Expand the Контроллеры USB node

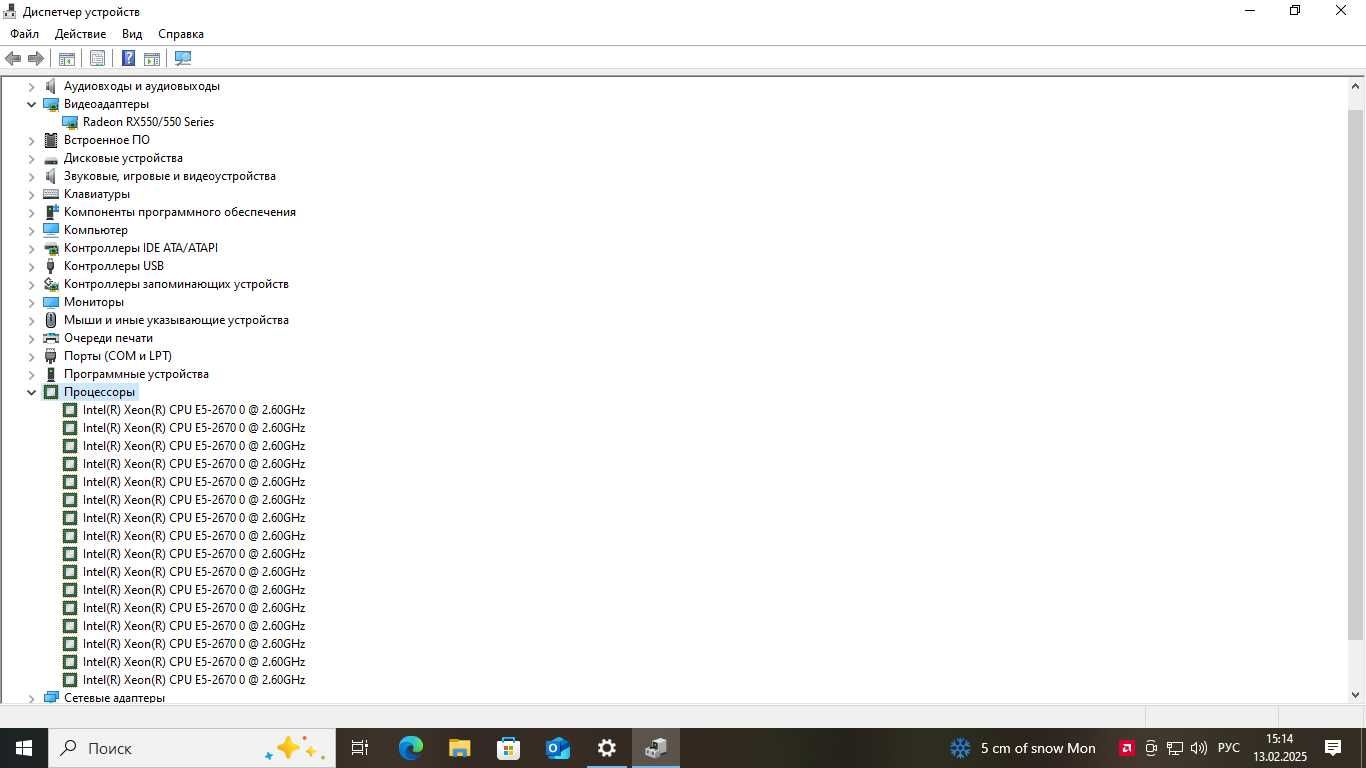click(x=31, y=266)
